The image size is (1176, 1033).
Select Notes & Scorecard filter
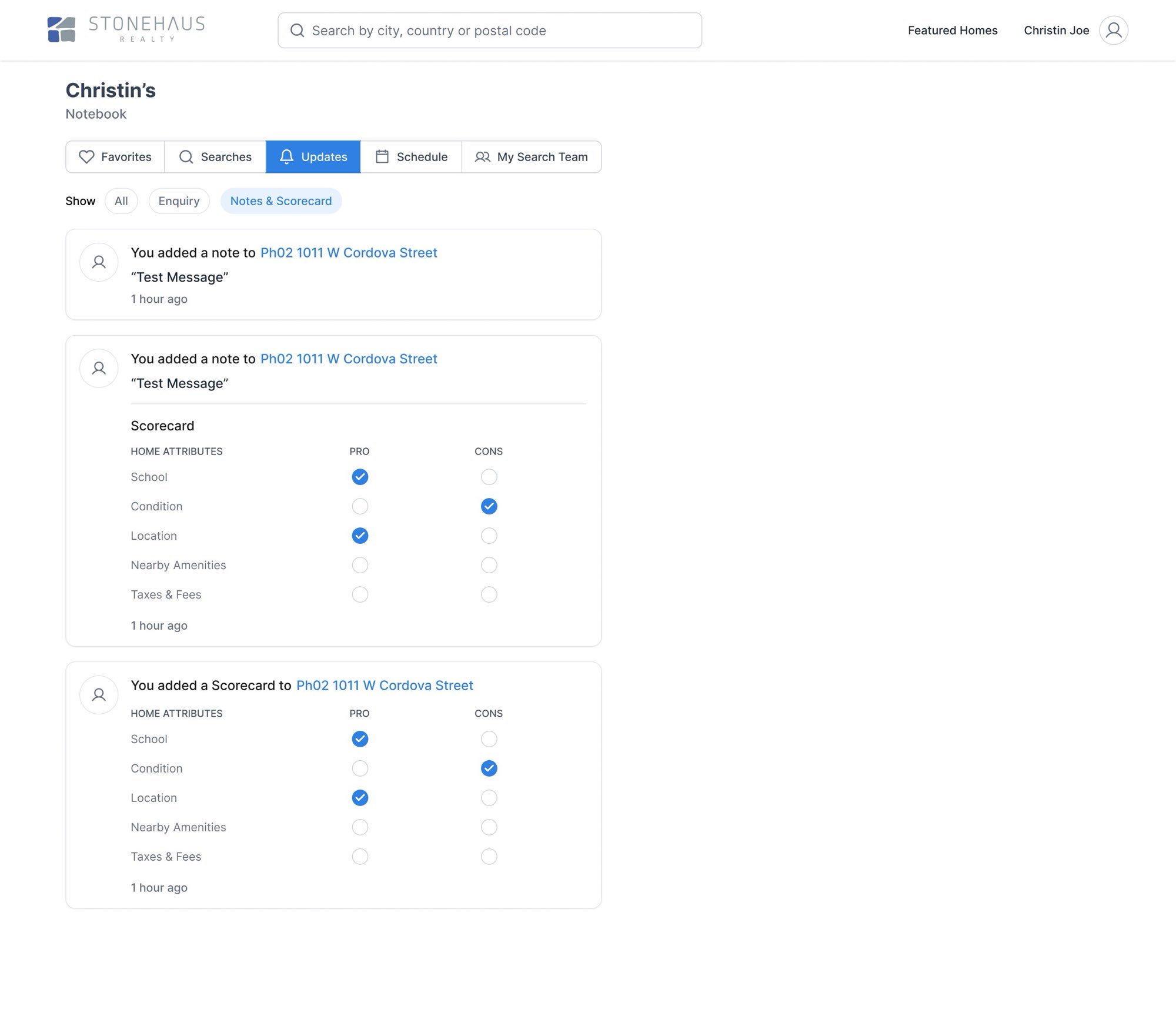(281, 201)
